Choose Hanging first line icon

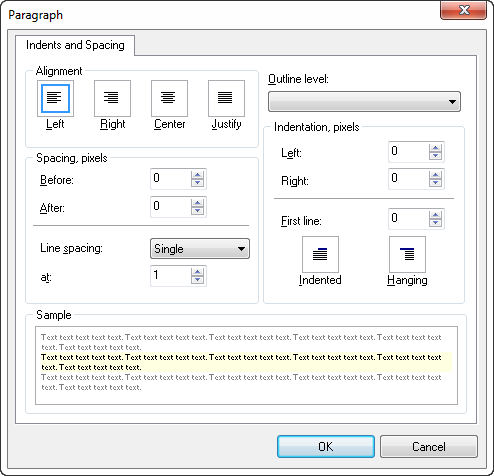pyautogui.click(x=407, y=254)
